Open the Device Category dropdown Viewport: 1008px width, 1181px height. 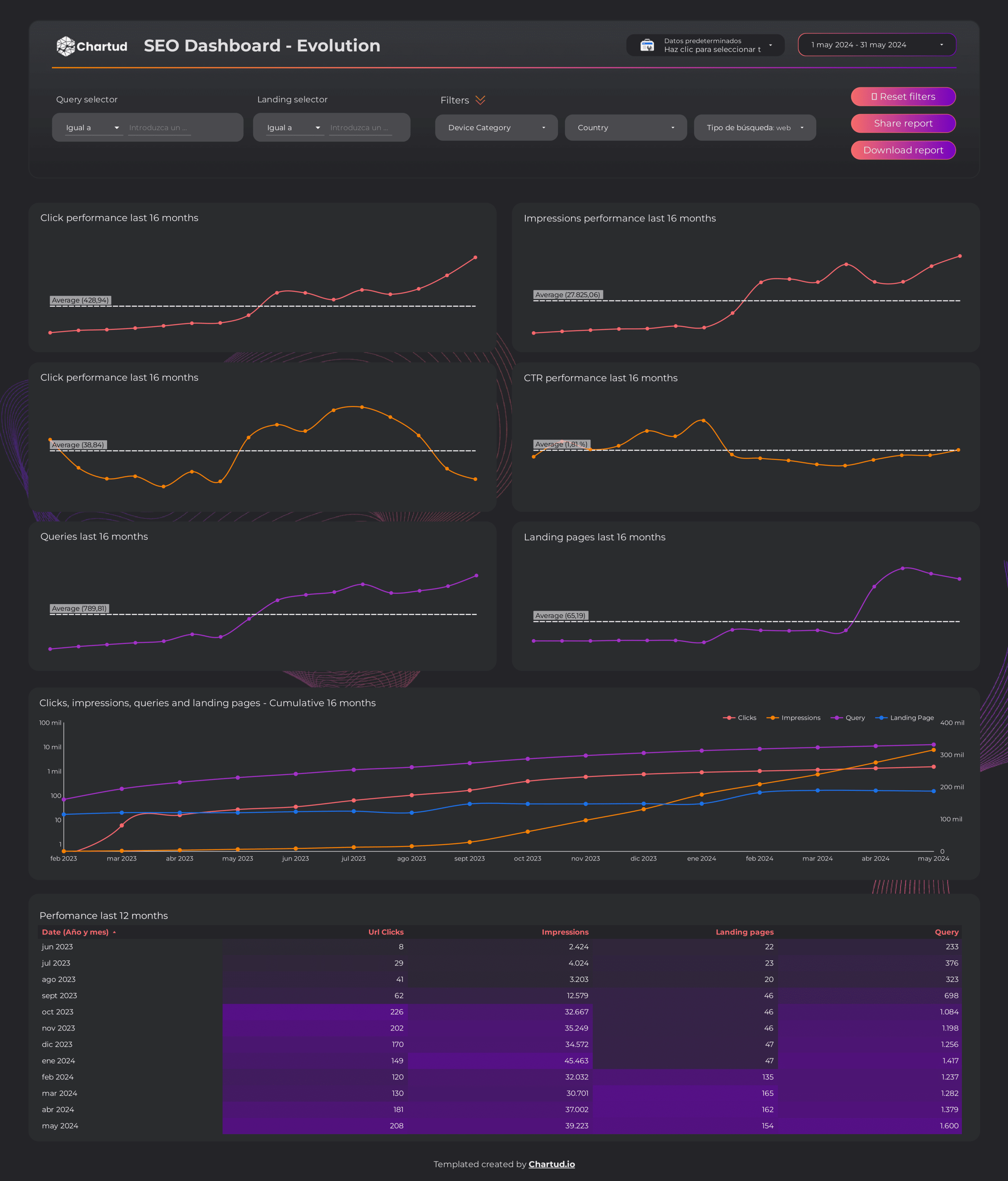(496, 128)
